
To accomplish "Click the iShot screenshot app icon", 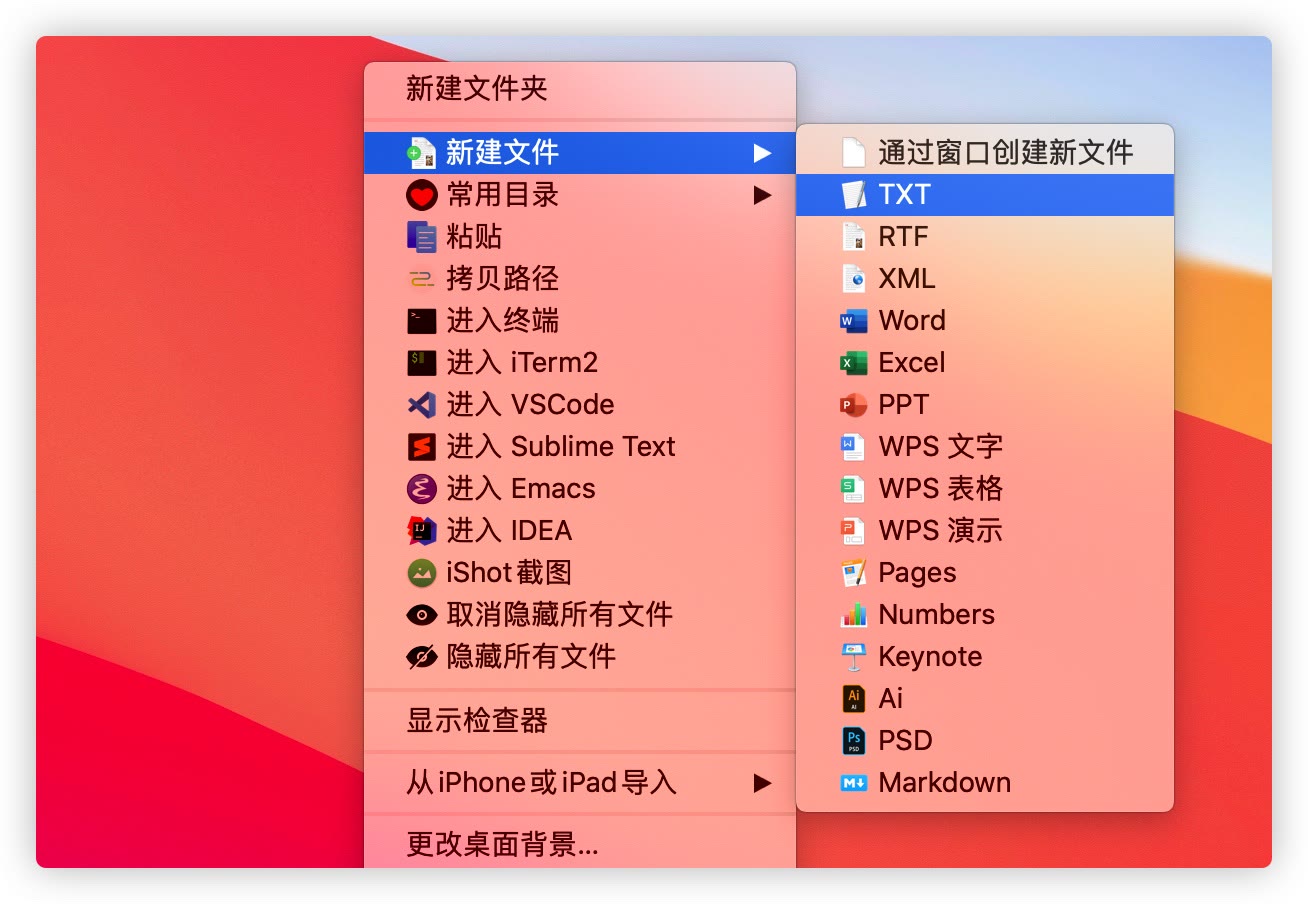I will [421, 573].
